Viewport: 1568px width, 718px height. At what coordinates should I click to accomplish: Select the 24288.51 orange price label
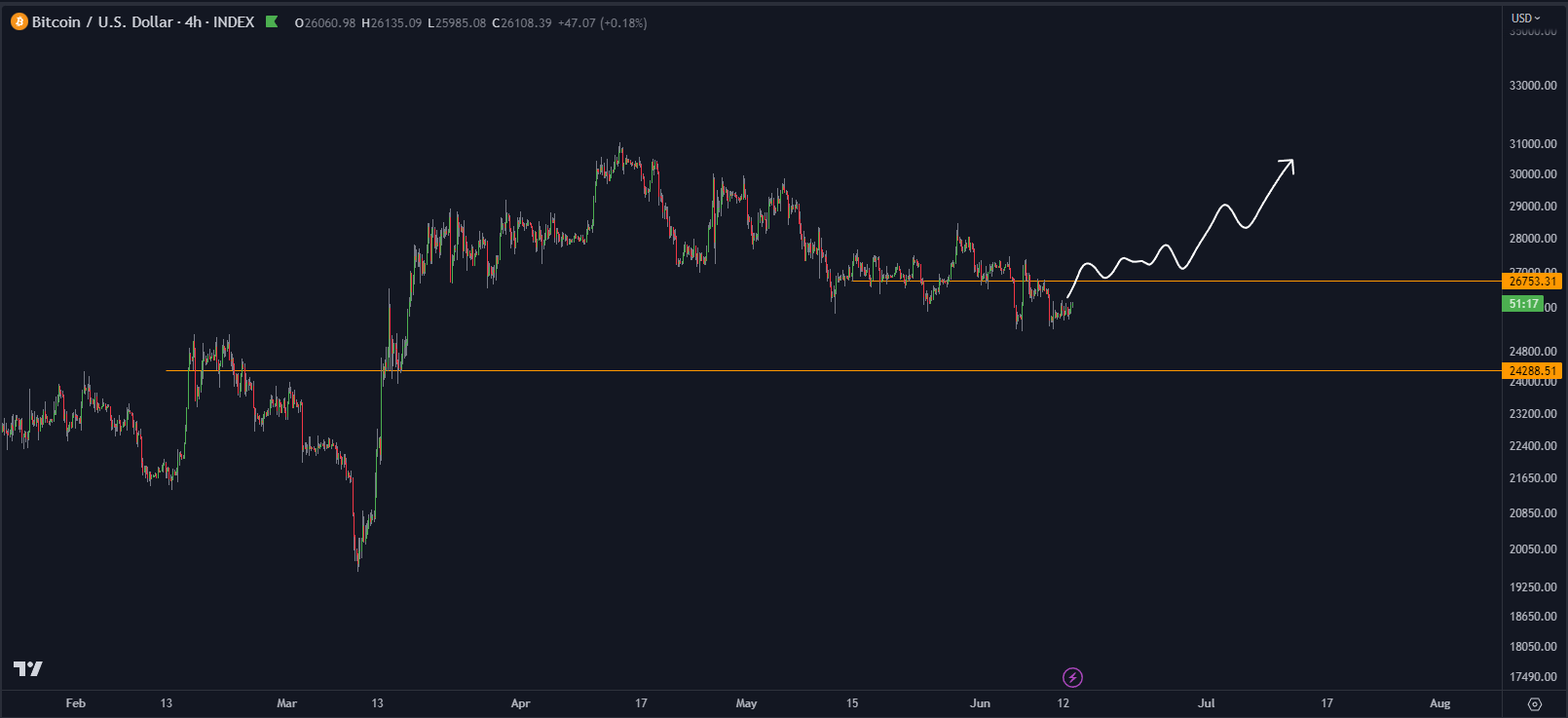tap(1532, 371)
